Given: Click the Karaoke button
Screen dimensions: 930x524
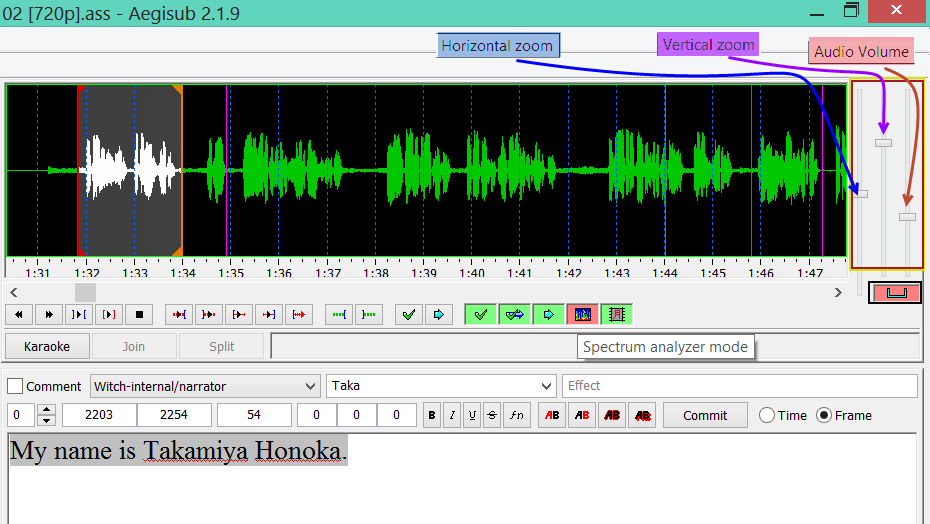Looking at the screenshot, I should pos(47,347).
